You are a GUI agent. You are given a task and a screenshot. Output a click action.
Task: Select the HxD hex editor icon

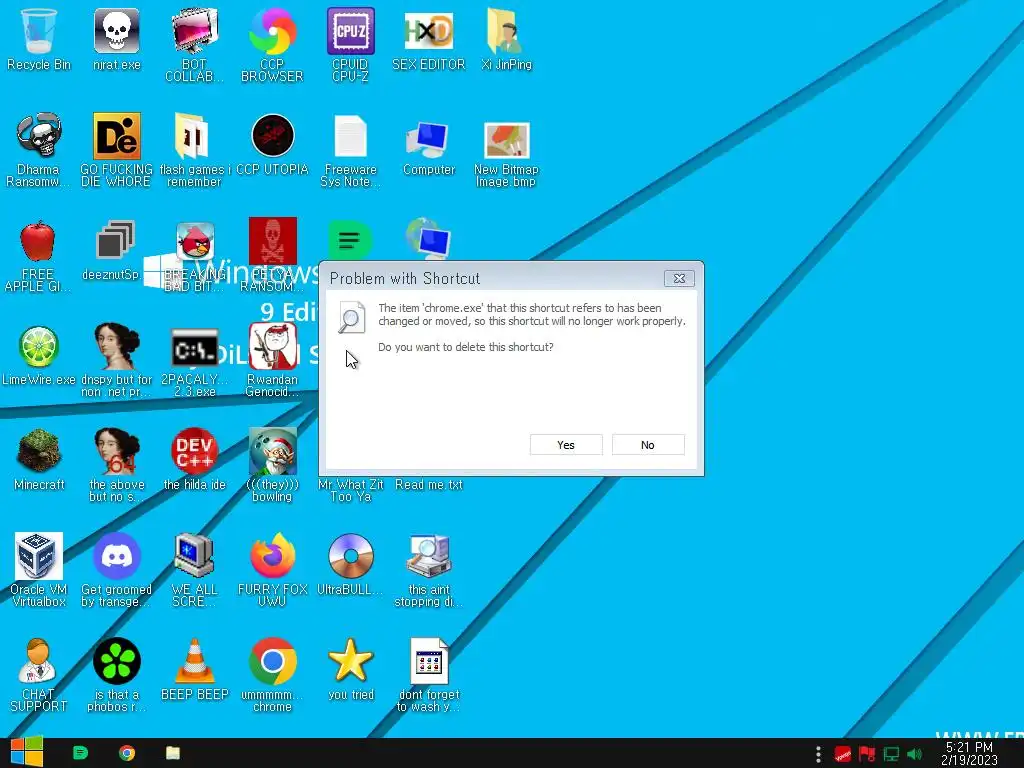pos(428,31)
